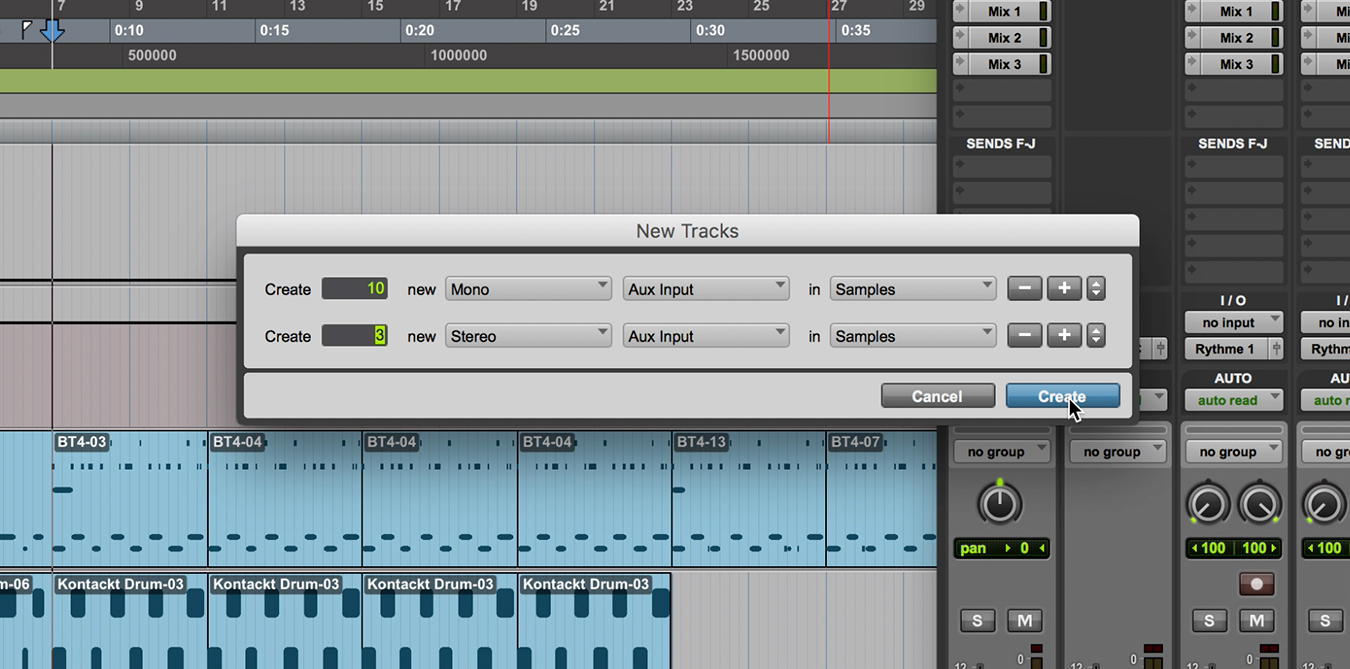Click send selector arrow beside Mix 3, pan 0 channel
Image resolution: width=1350 pixels, height=669 pixels.
pyautogui.click(x=961, y=64)
